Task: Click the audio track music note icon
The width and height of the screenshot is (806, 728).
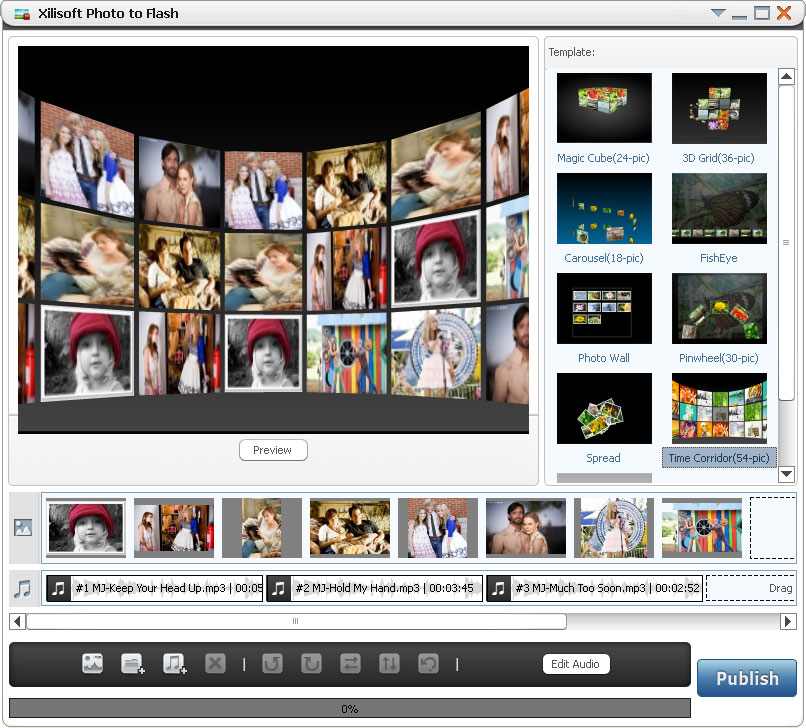Action: click(24, 588)
